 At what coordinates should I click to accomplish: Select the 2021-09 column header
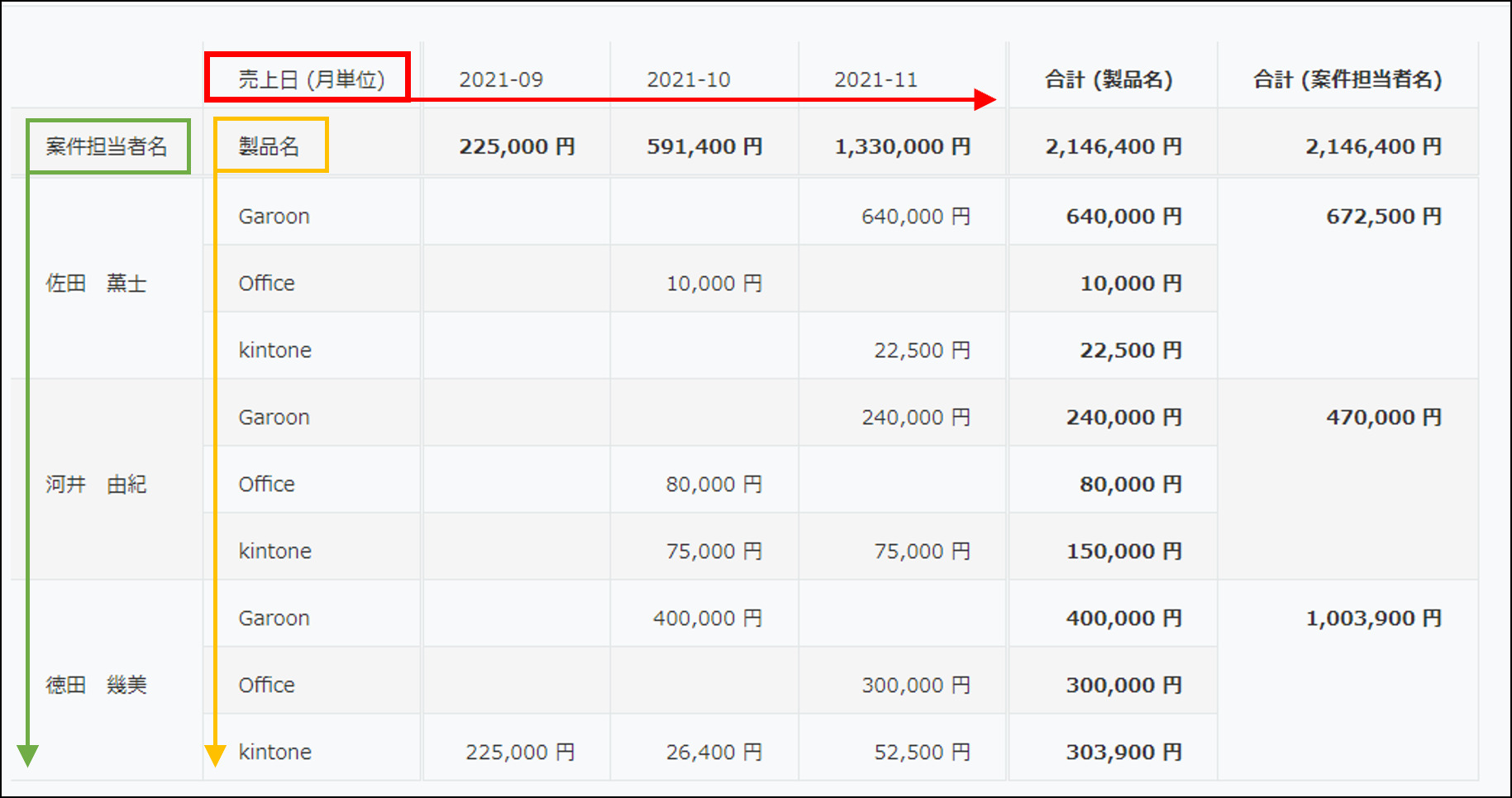tap(501, 79)
